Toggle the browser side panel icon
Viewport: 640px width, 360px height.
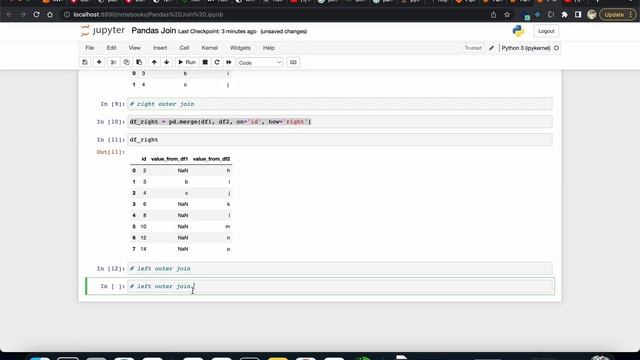[x=578, y=15]
